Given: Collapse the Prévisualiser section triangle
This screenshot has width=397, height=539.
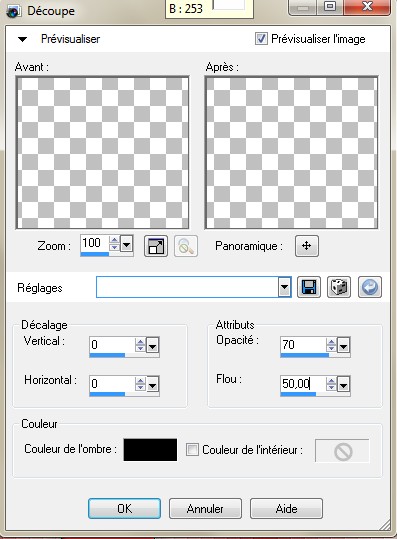Looking at the screenshot, I should point(22,39).
